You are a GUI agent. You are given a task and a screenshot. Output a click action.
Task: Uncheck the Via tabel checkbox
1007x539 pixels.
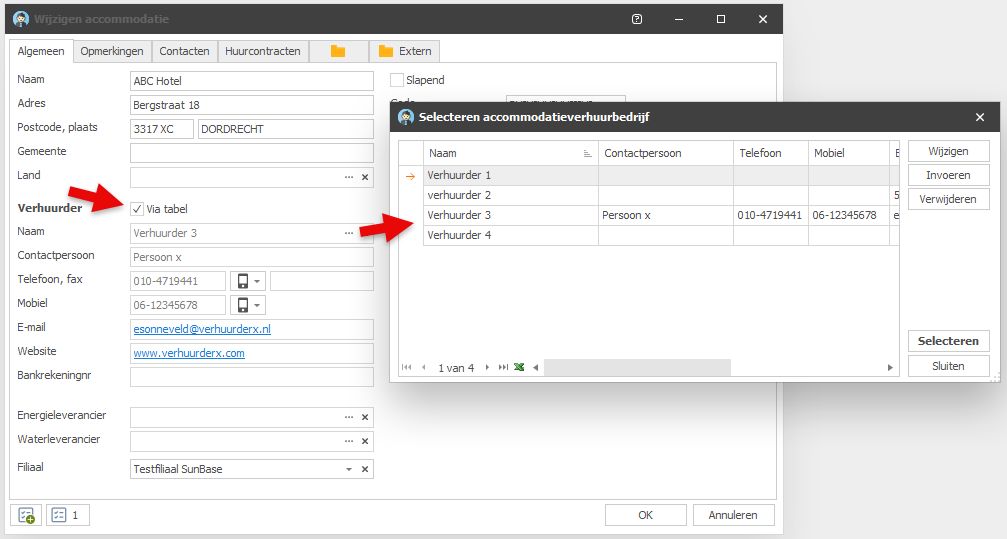137,209
